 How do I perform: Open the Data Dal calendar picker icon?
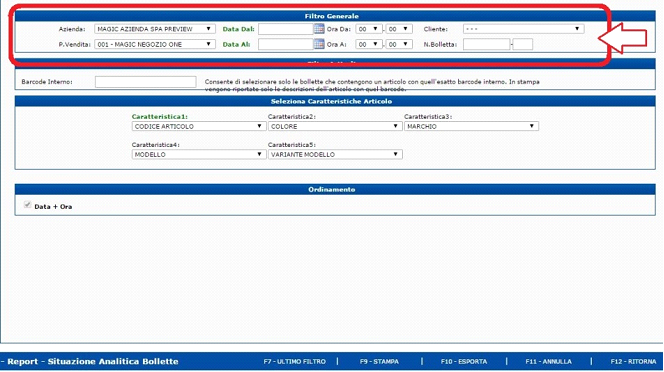(319, 29)
